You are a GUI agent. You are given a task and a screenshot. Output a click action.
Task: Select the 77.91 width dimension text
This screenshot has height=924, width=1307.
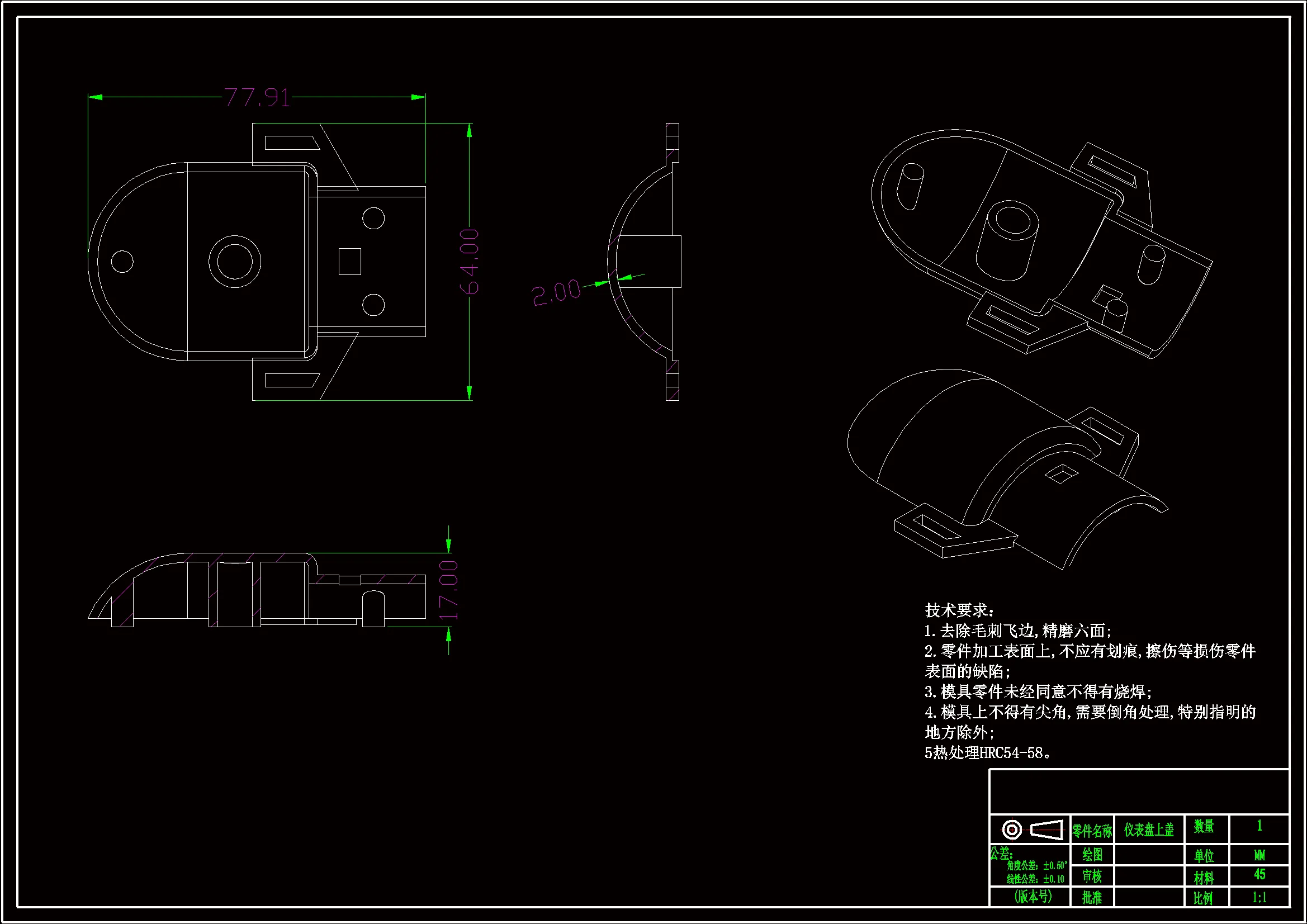coord(257,98)
